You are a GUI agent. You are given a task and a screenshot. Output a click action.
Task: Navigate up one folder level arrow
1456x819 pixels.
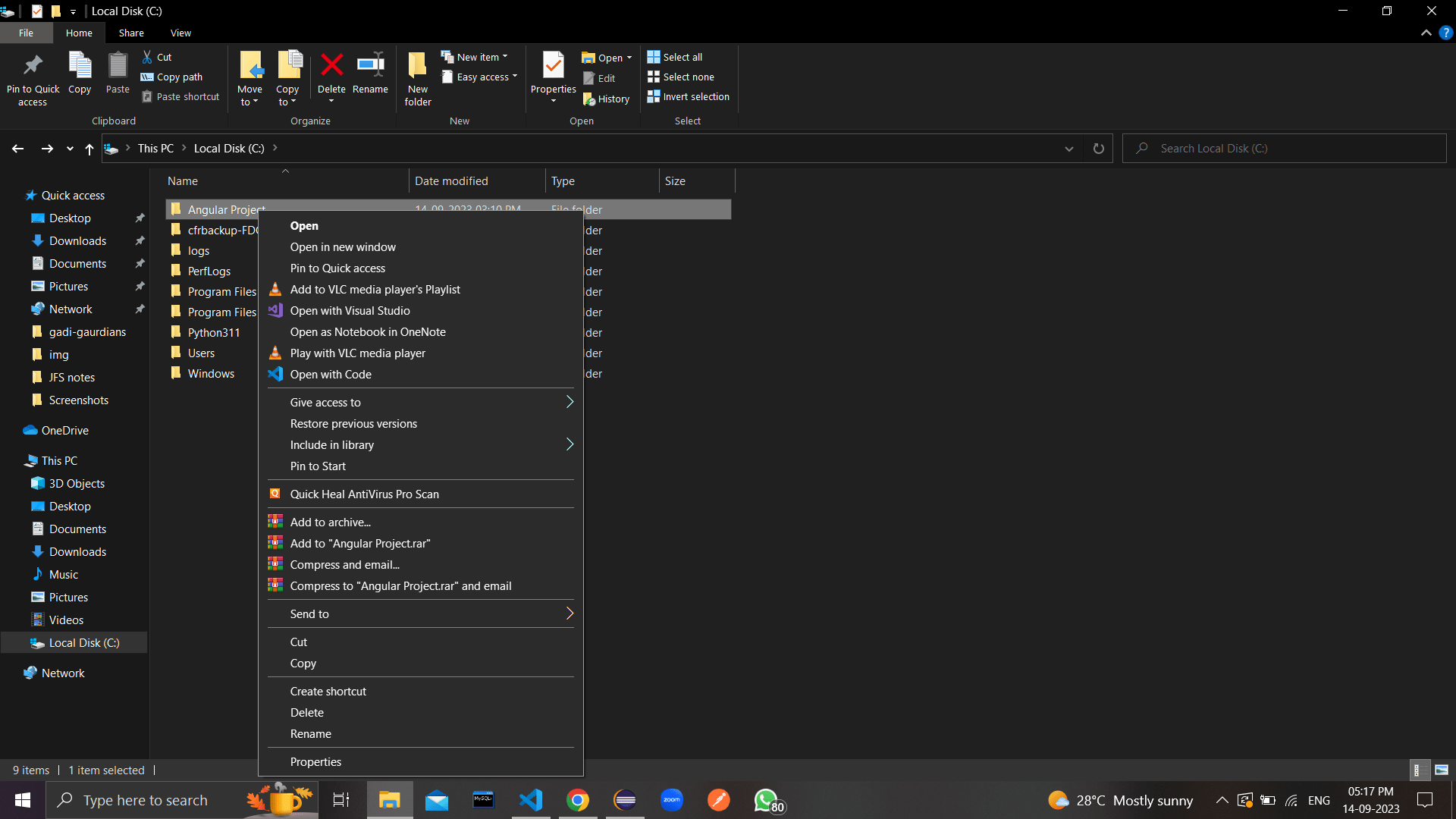(x=89, y=149)
